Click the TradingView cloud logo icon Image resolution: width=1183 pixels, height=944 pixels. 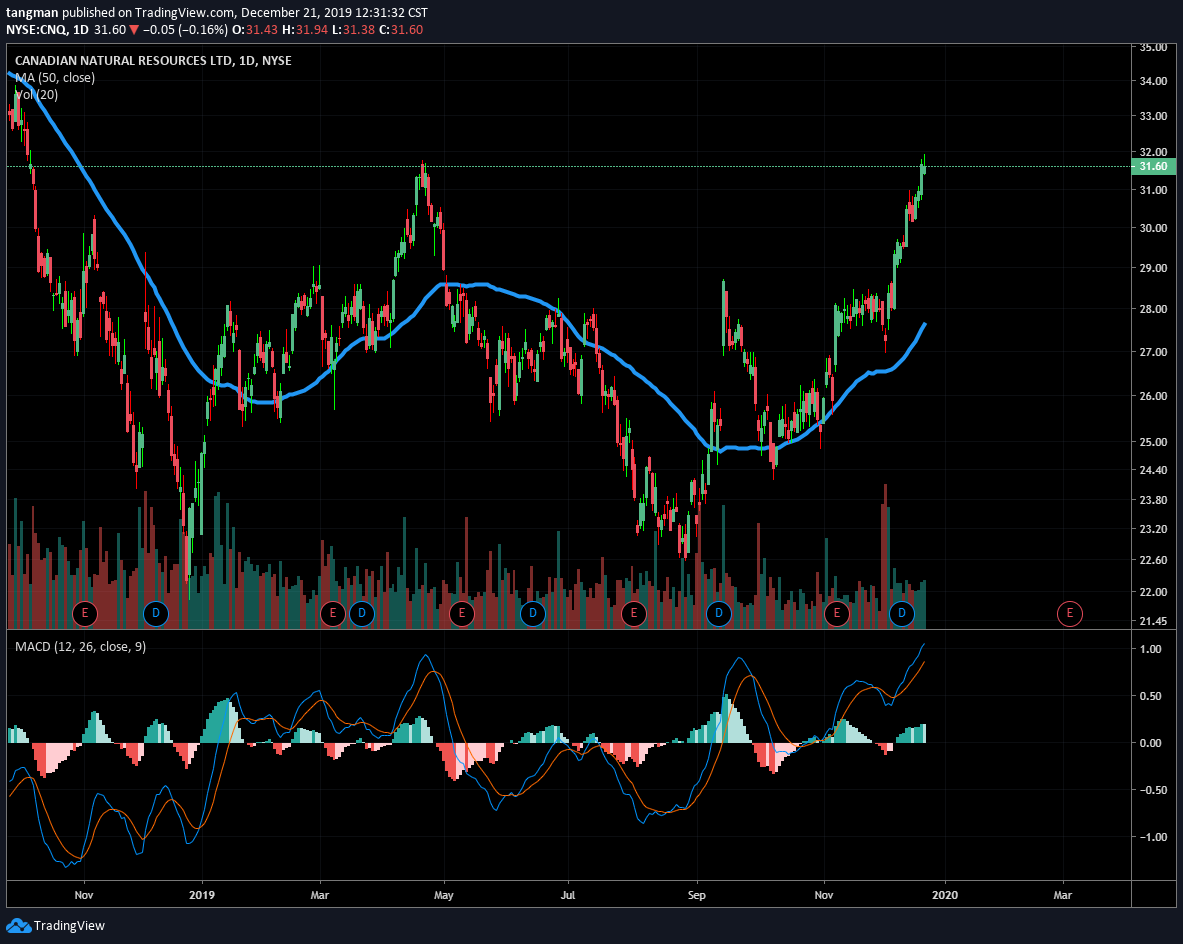[x=18, y=926]
